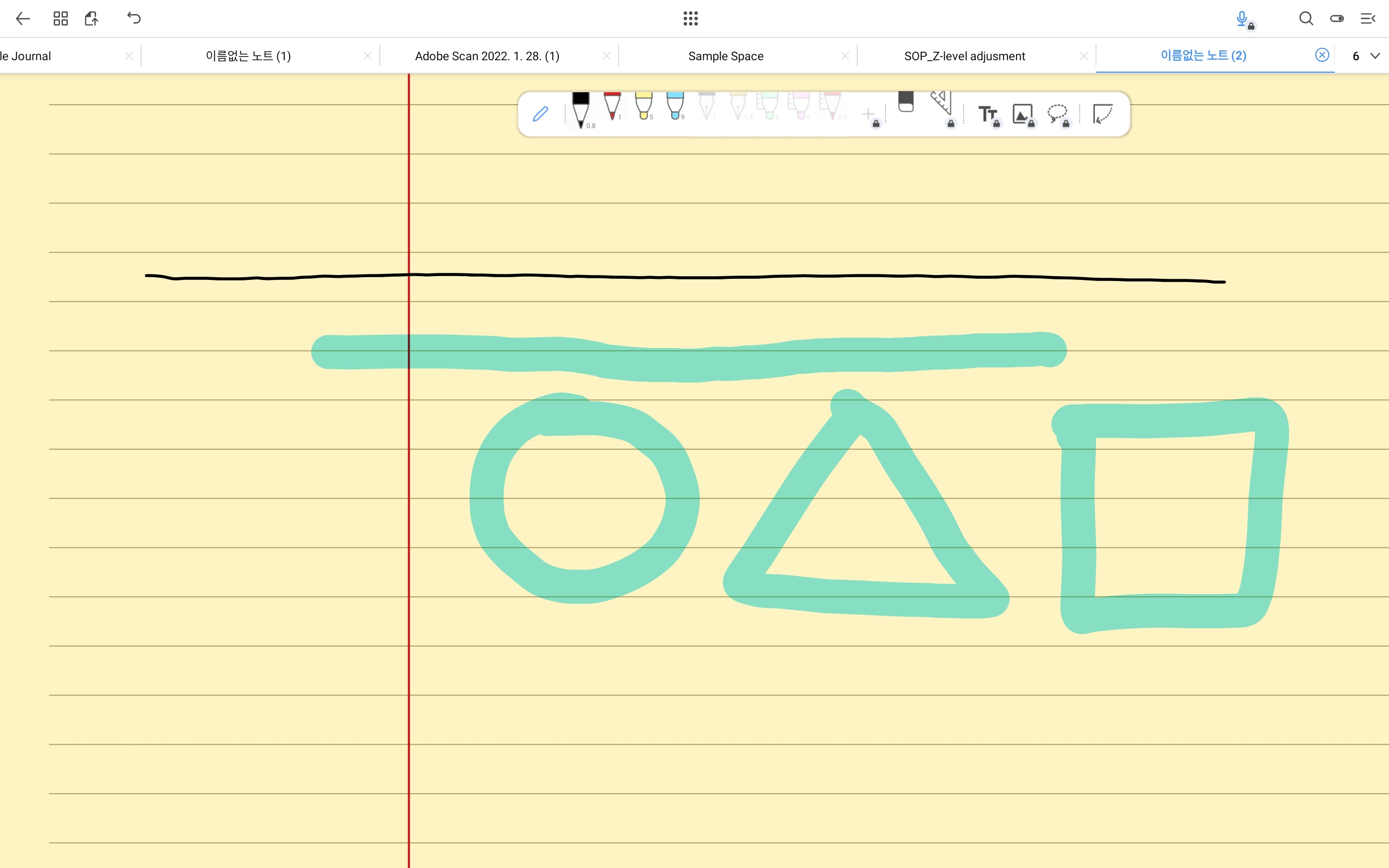Collapse toolbar to the corner
The height and width of the screenshot is (868, 1389).
click(1103, 114)
